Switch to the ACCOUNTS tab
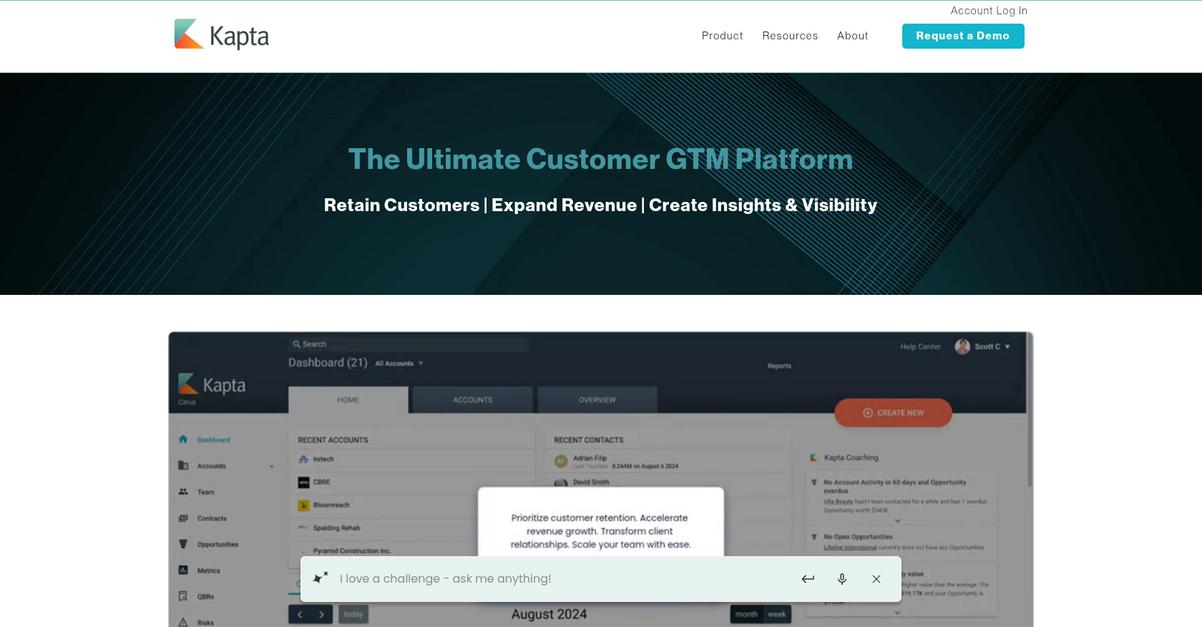 pyautogui.click(x=473, y=400)
